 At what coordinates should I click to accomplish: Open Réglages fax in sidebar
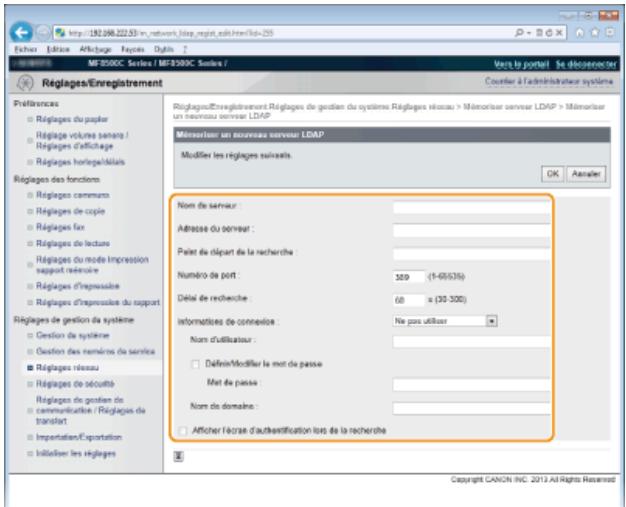(x=60, y=227)
